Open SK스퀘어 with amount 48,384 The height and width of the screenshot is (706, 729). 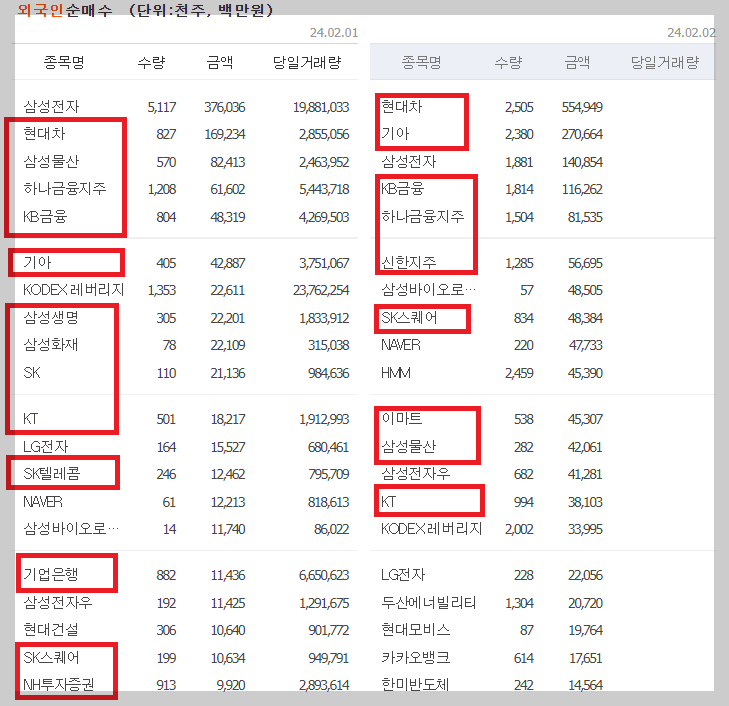click(409, 317)
